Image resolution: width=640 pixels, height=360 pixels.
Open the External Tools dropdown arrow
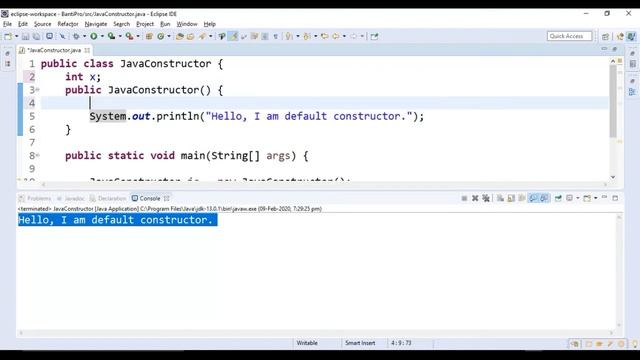[138, 36]
